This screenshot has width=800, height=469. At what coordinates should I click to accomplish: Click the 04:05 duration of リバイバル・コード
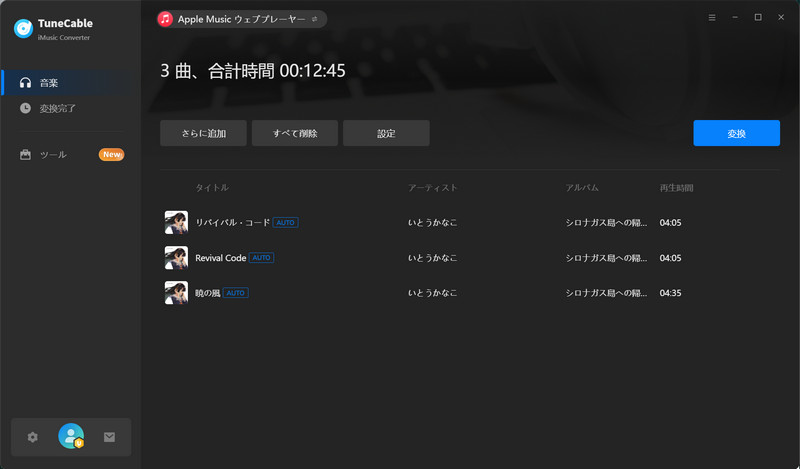point(670,223)
